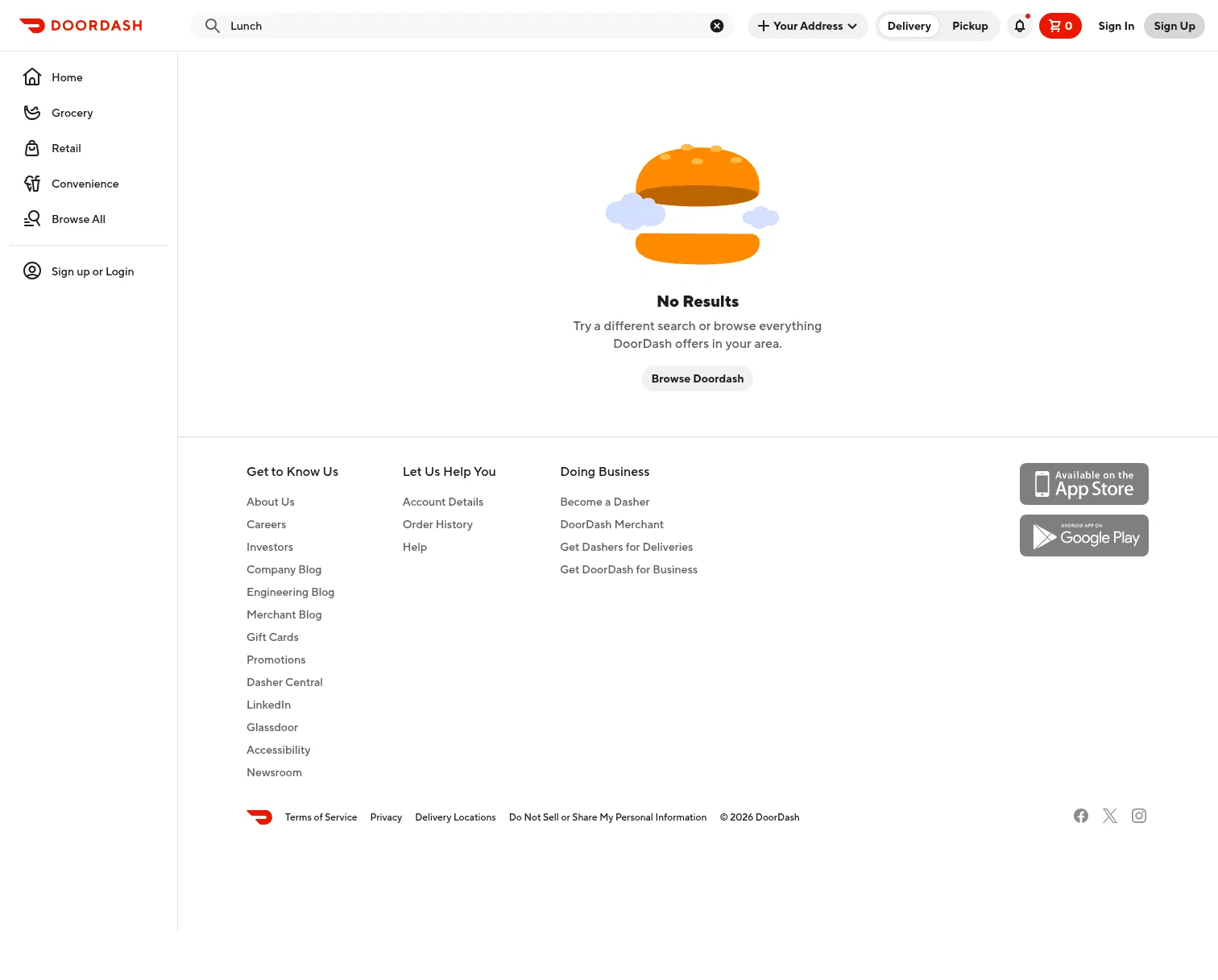Image resolution: width=1218 pixels, height=980 pixels.
Task: Open the Become a Dasher link
Action: click(x=605, y=502)
